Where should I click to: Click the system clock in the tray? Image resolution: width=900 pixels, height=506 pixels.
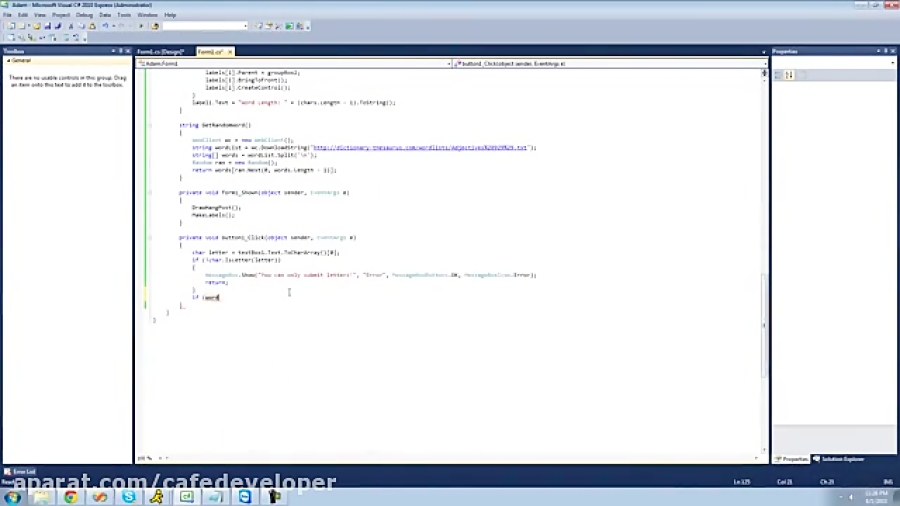pyautogui.click(x=876, y=497)
